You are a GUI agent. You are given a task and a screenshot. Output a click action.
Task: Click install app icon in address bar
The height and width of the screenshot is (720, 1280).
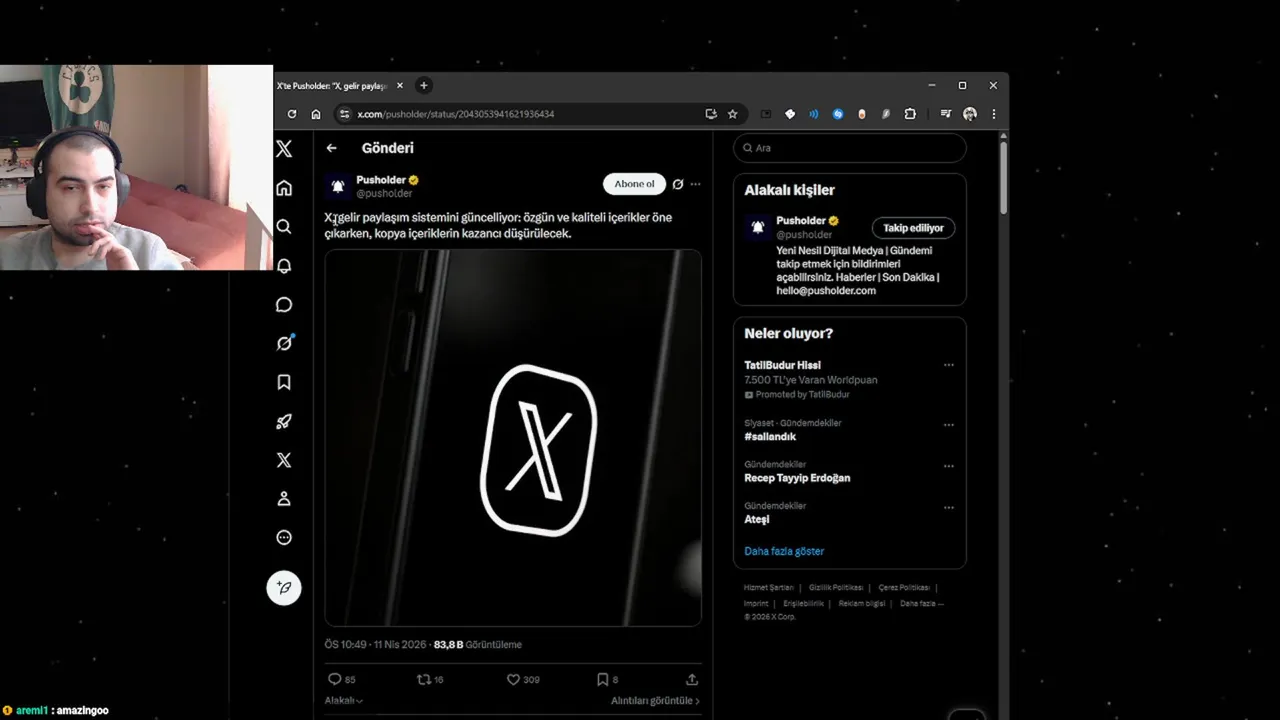tap(711, 114)
